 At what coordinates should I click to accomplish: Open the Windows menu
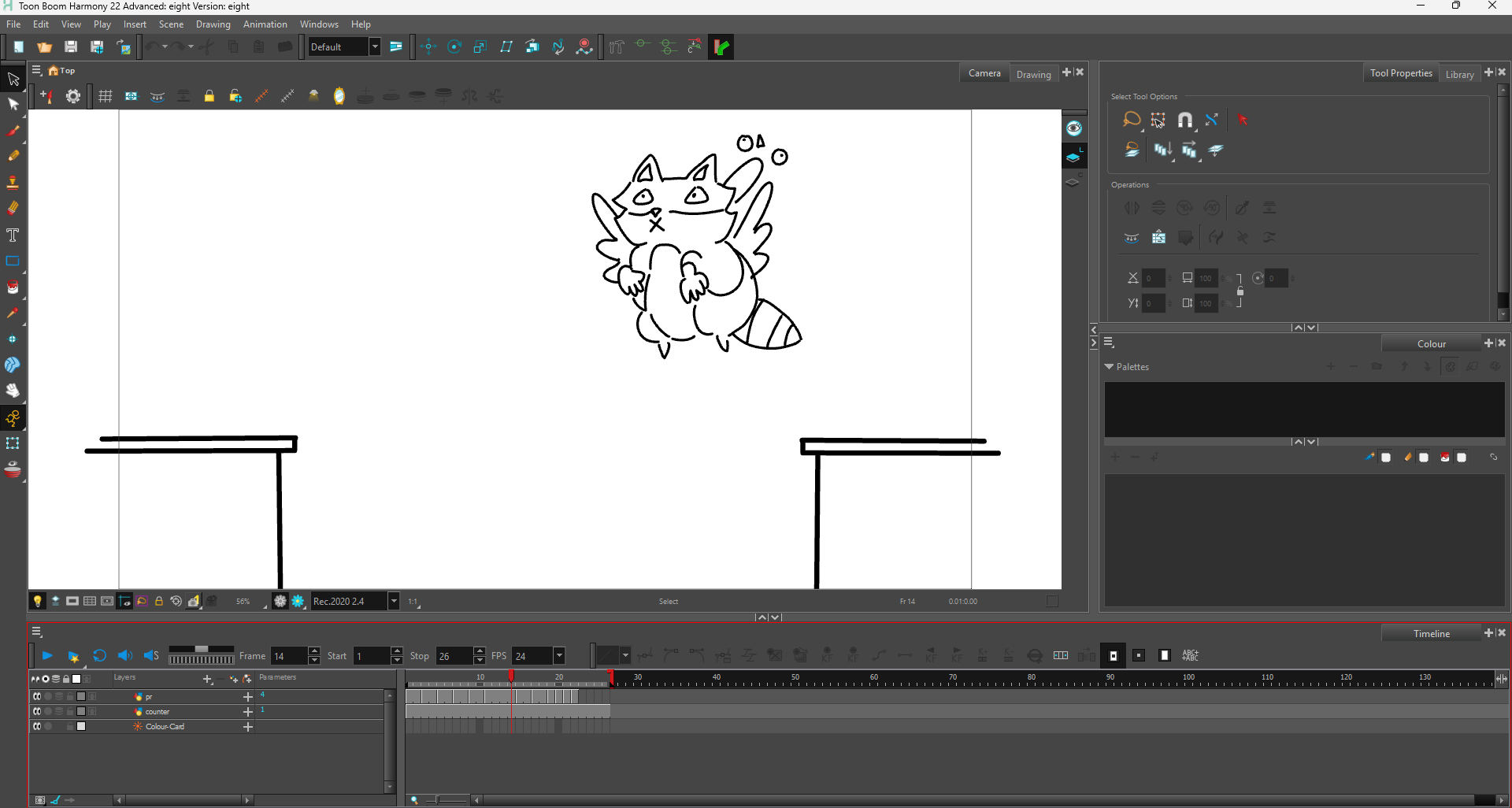click(x=319, y=24)
